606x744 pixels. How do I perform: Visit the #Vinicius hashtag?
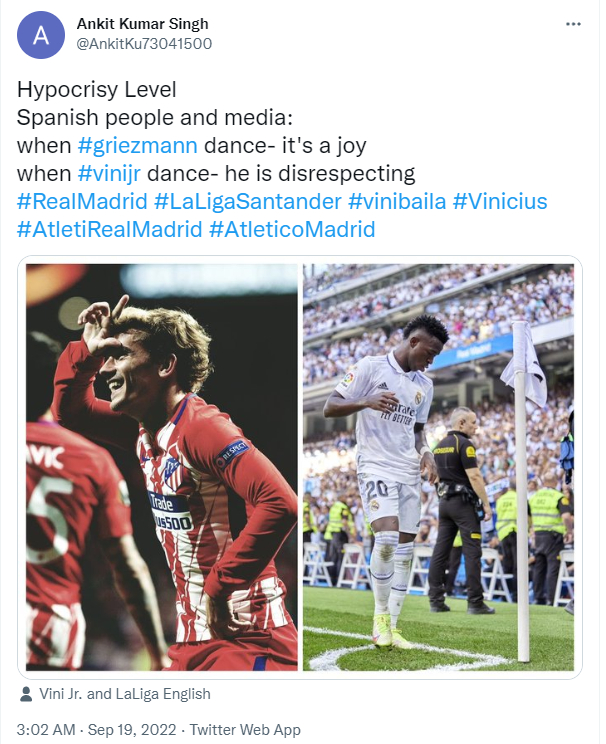[500, 201]
